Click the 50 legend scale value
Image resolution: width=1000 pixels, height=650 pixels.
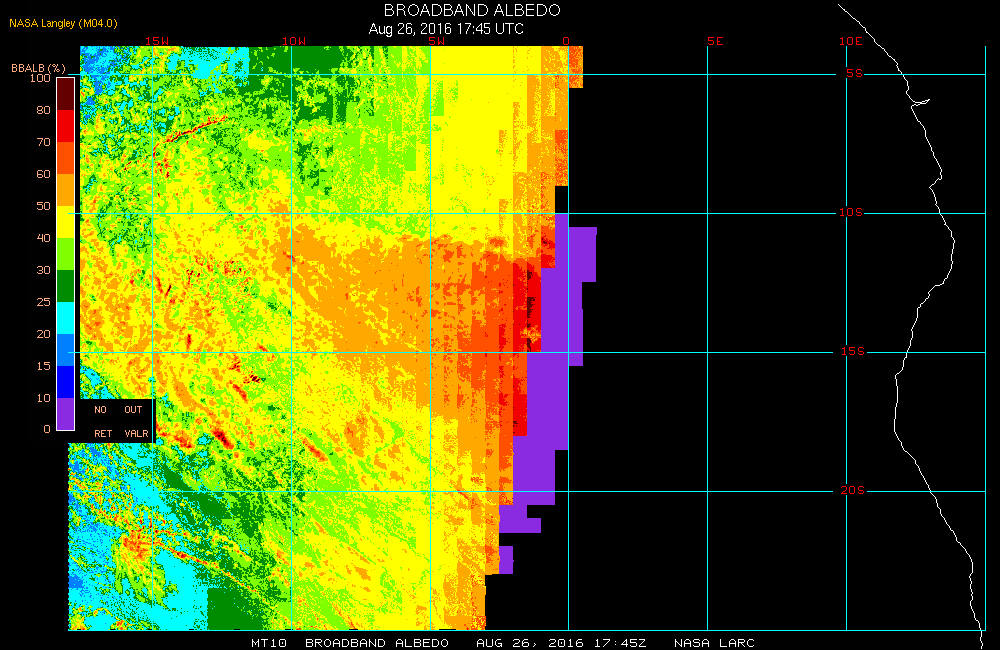pos(43,205)
